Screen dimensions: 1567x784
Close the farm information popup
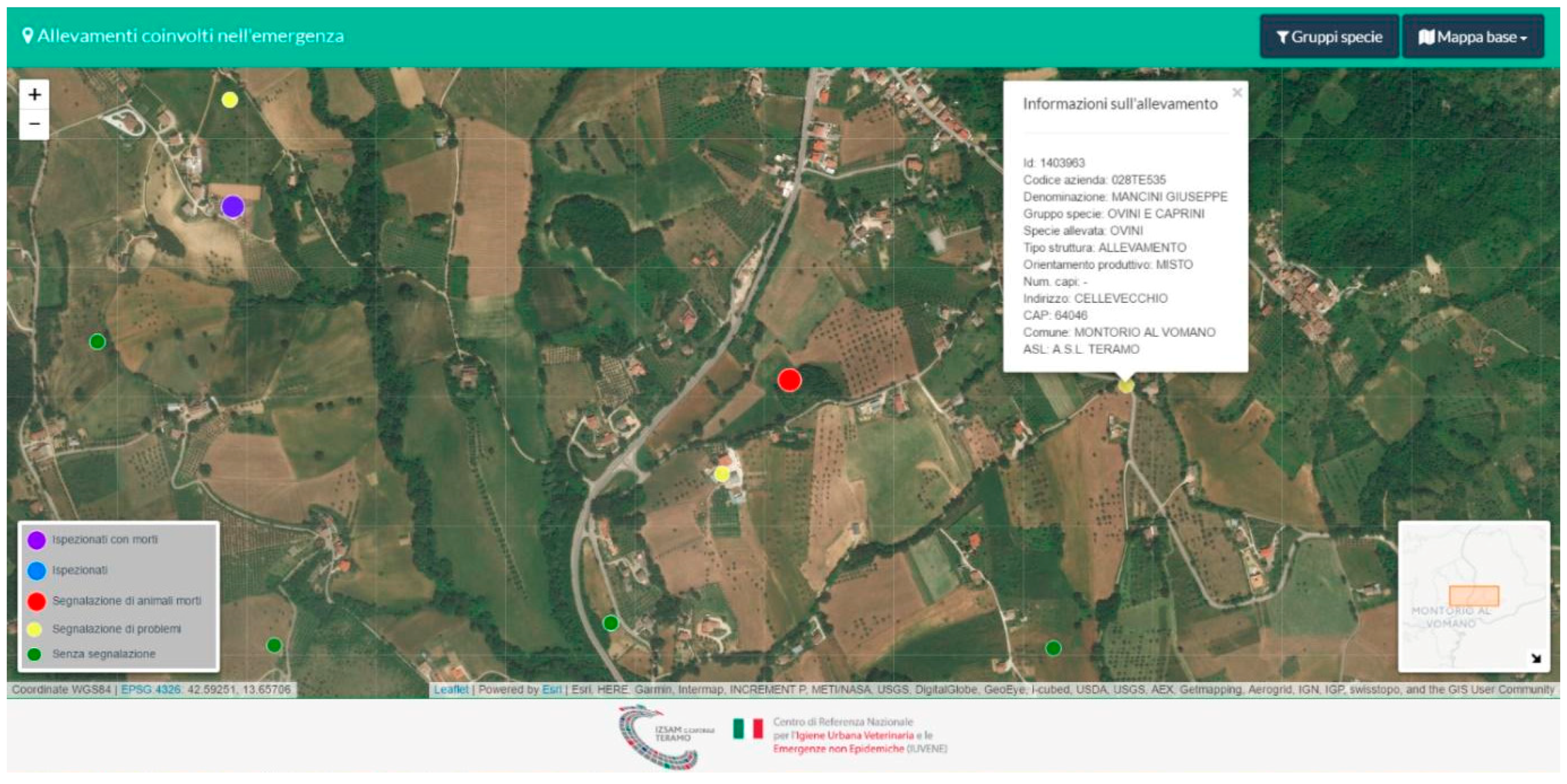(x=1237, y=93)
